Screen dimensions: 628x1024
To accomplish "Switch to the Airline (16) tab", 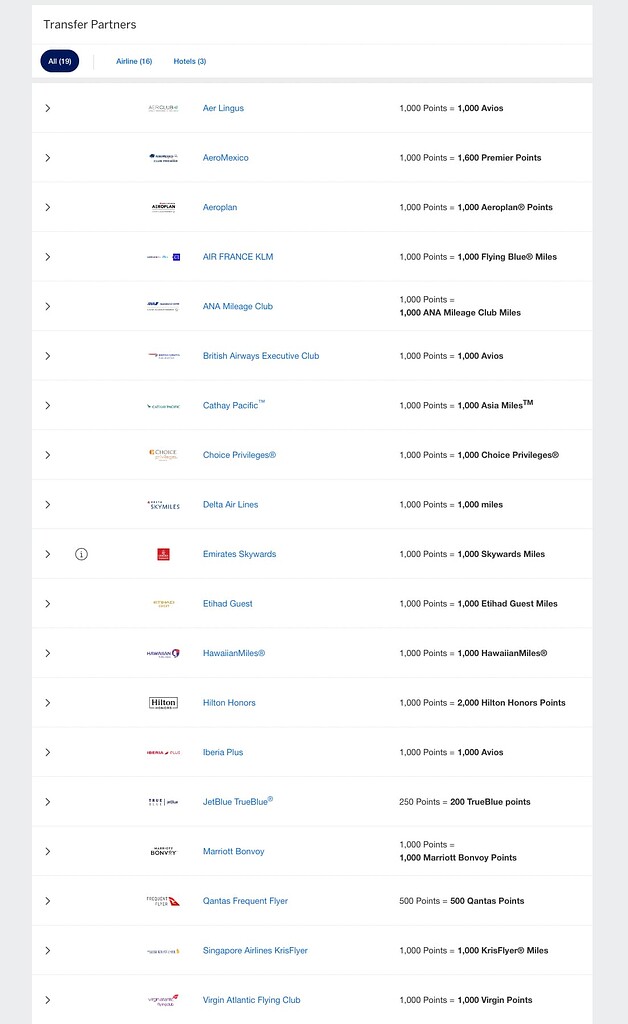I will (x=134, y=61).
